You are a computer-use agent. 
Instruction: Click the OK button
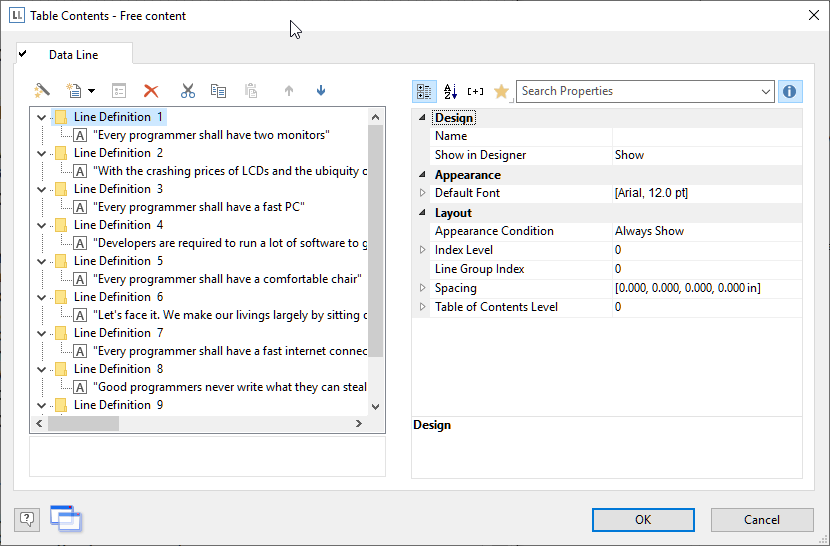coord(643,520)
